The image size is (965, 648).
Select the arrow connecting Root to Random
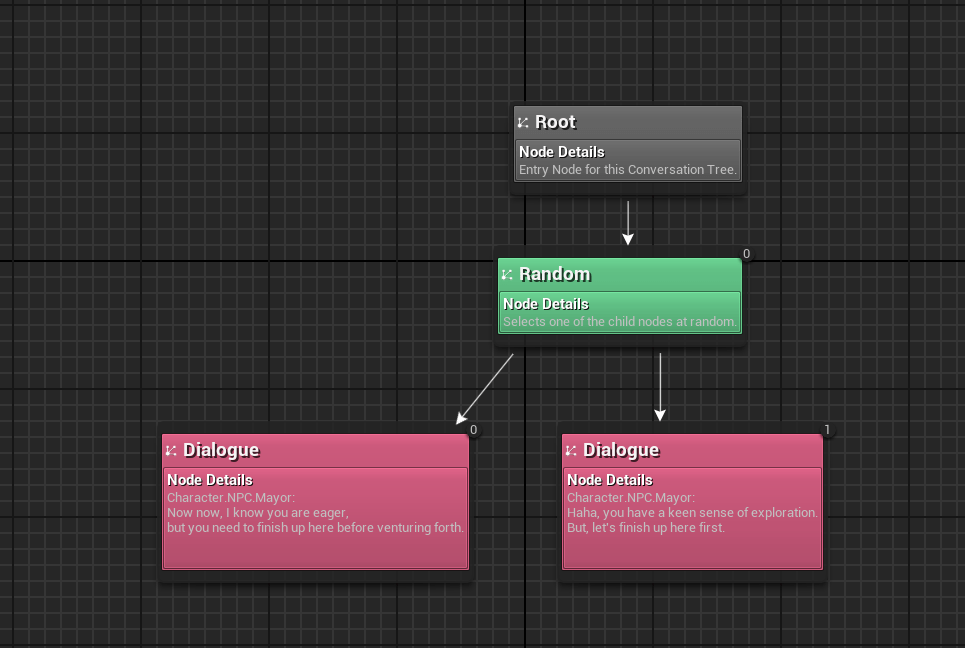(628, 222)
